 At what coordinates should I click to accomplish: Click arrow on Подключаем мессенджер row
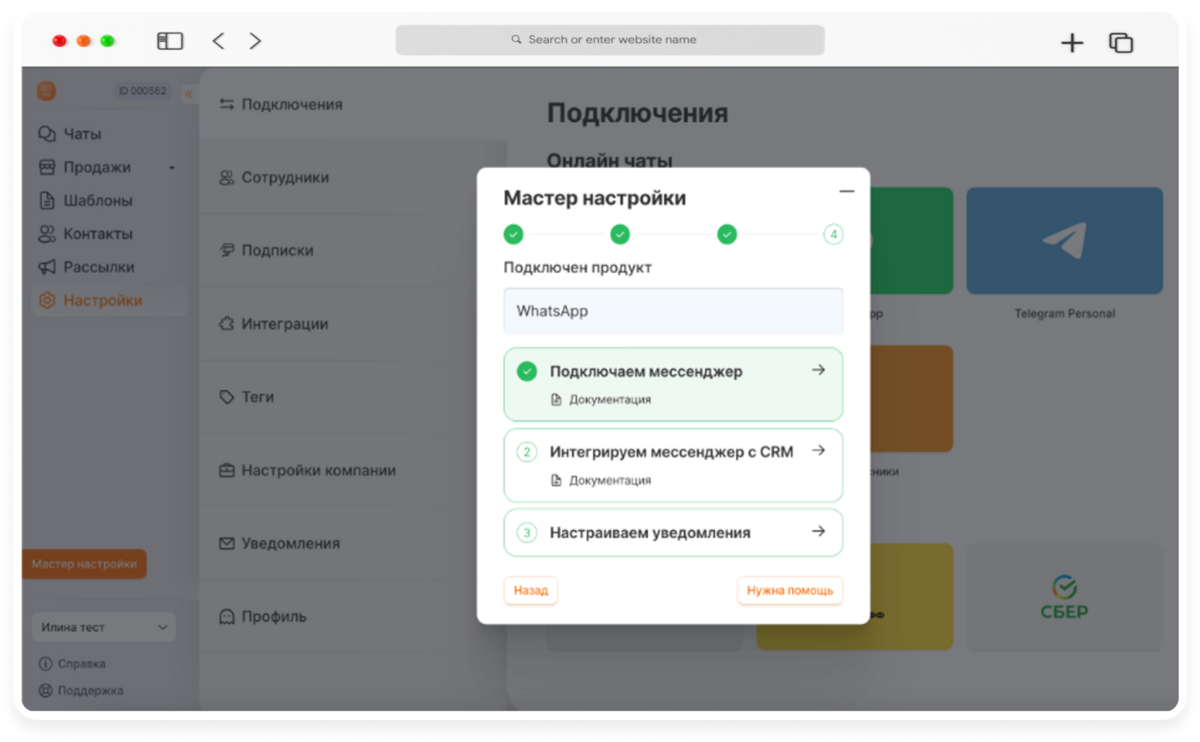(x=818, y=370)
